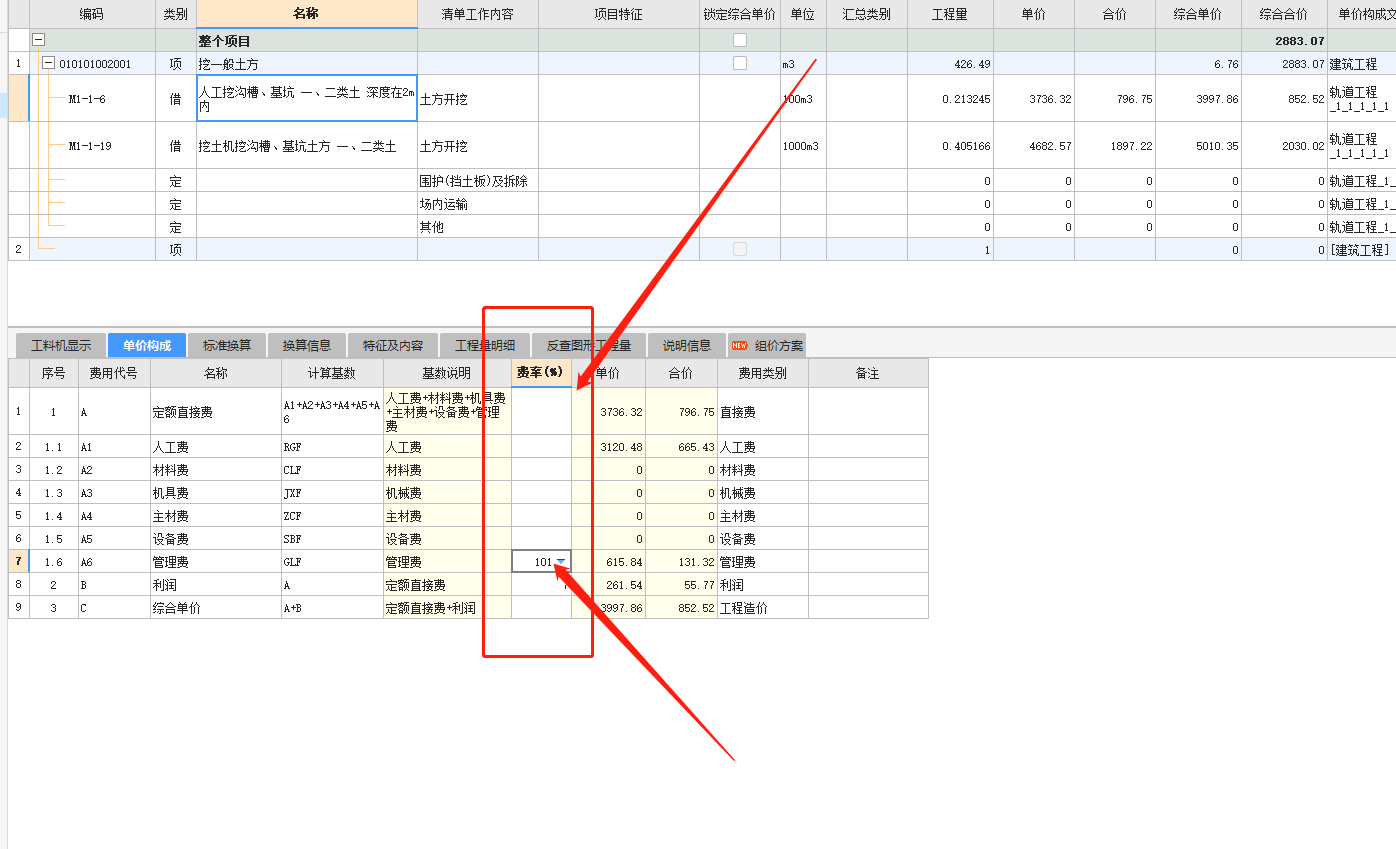Screen dimensions: 1396x849
Task: Click the A+B calculation base cell
Action: point(332,608)
